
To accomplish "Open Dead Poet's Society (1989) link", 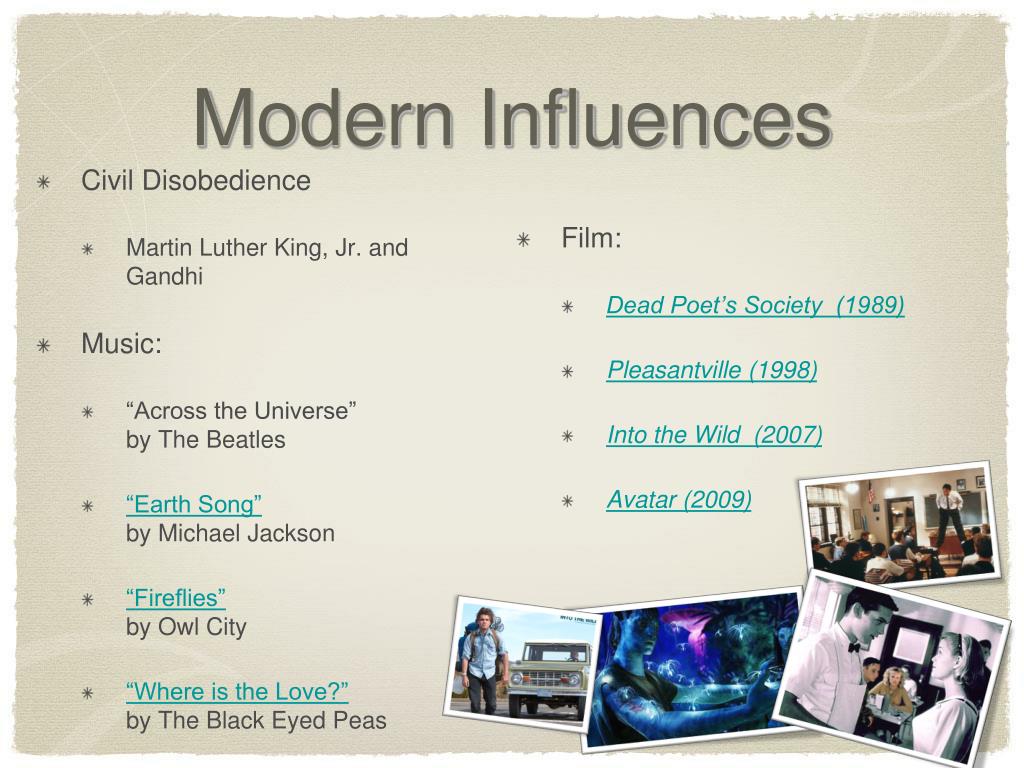I will [x=755, y=305].
